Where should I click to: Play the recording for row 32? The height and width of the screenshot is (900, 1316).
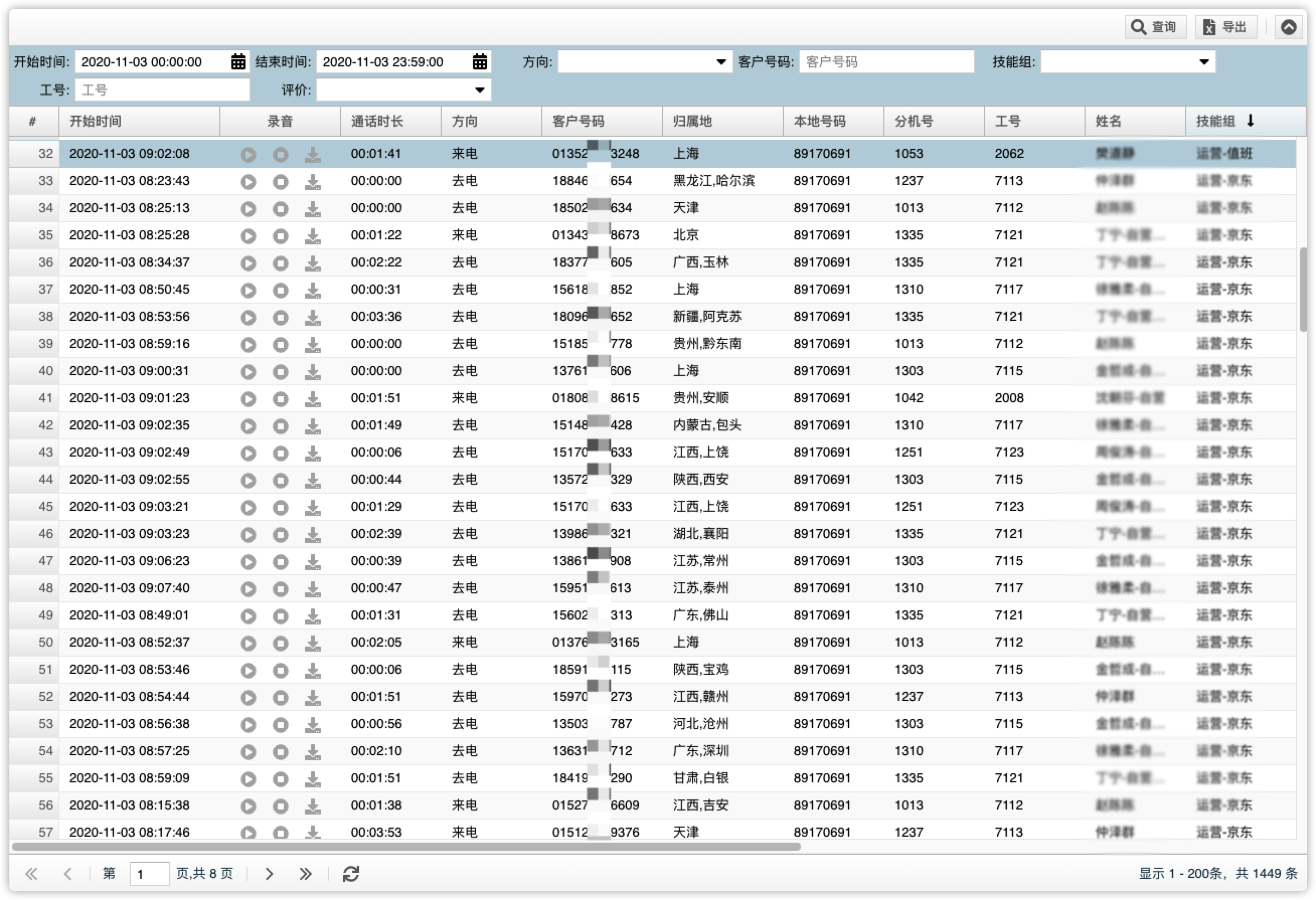(x=248, y=154)
